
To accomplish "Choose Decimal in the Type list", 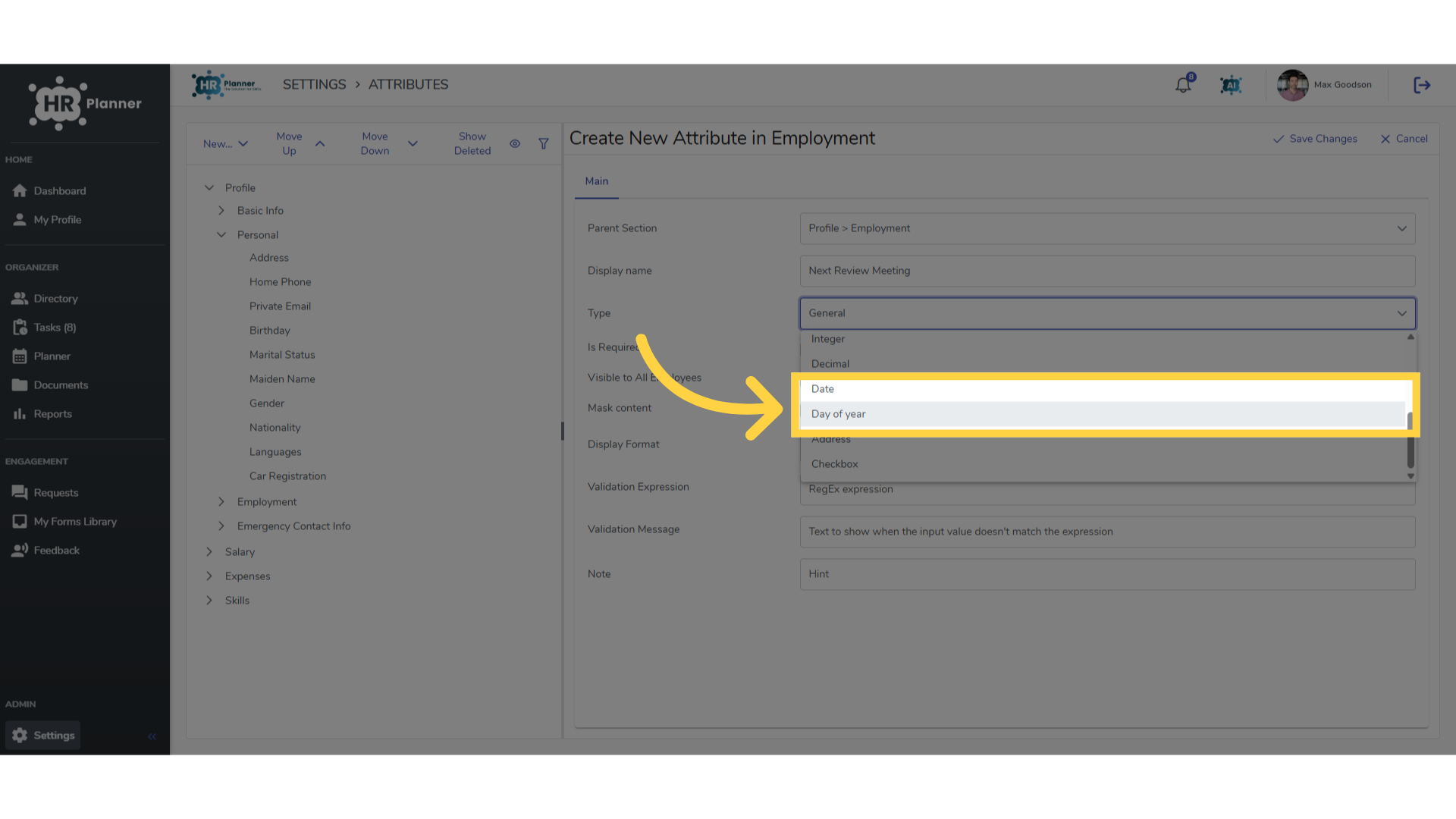I will 1103,364.
